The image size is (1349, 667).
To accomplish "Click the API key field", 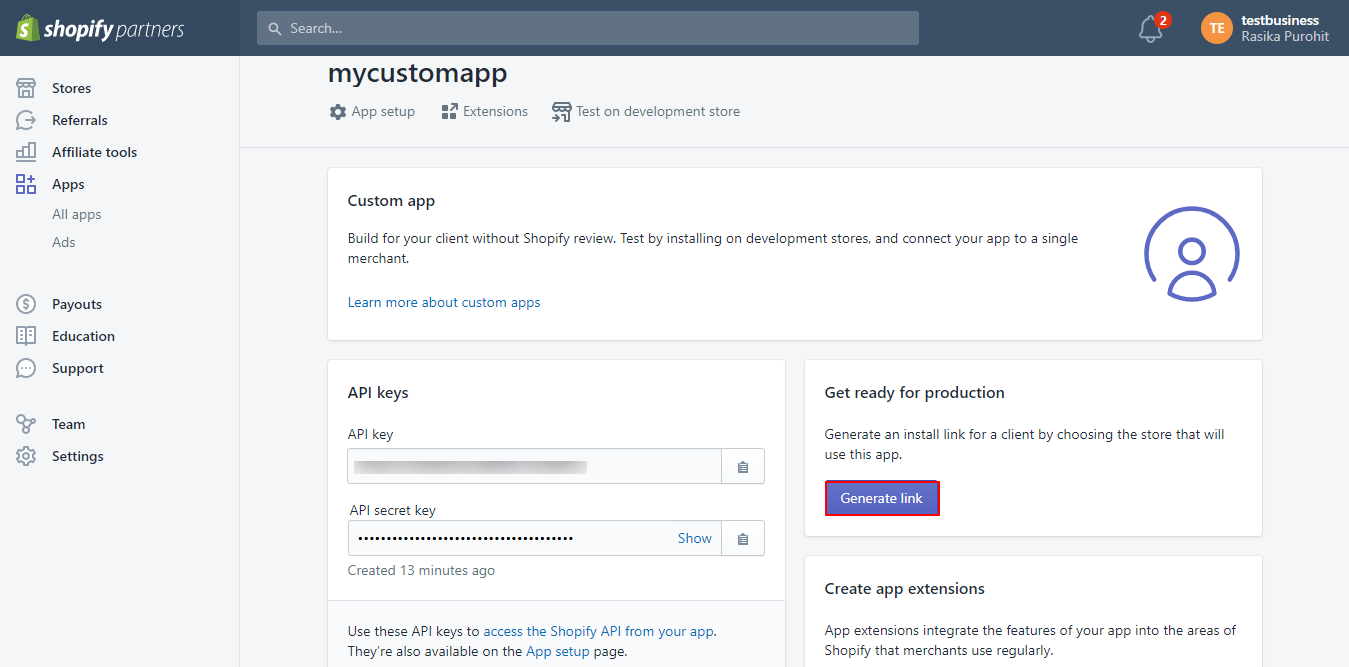I will (x=535, y=467).
